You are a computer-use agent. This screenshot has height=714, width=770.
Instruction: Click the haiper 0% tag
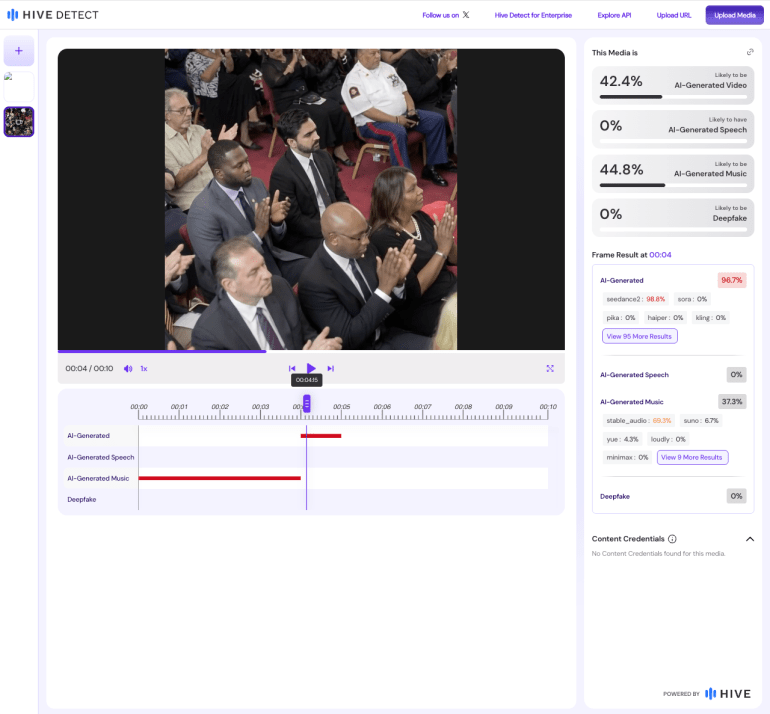click(665, 318)
